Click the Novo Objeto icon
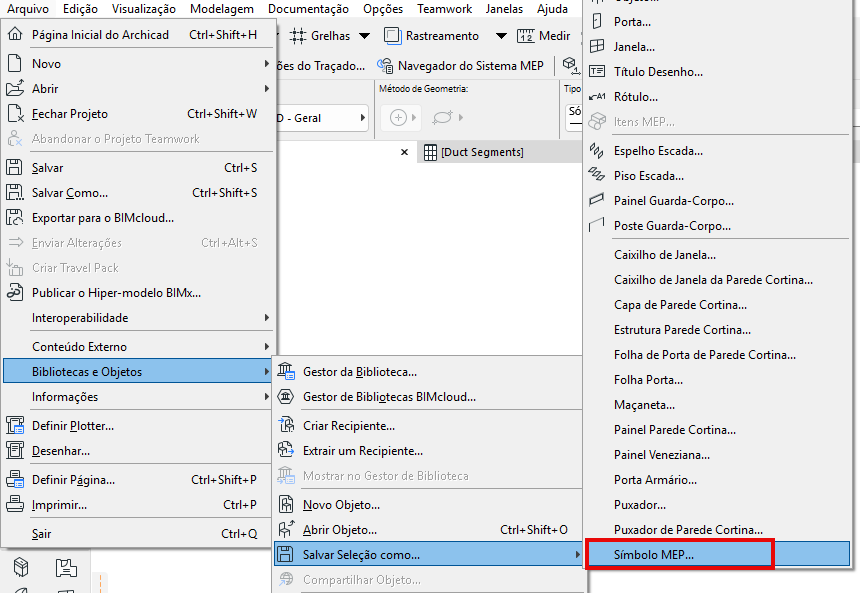Viewport: 860px width, 593px height. pyautogui.click(x=286, y=504)
